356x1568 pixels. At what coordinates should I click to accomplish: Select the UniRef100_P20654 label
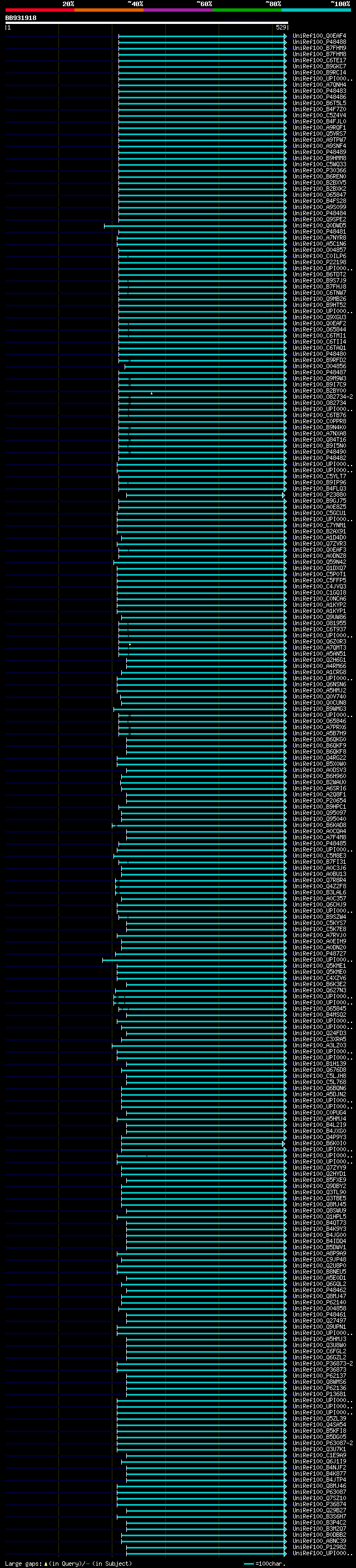[x=319, y=800]
